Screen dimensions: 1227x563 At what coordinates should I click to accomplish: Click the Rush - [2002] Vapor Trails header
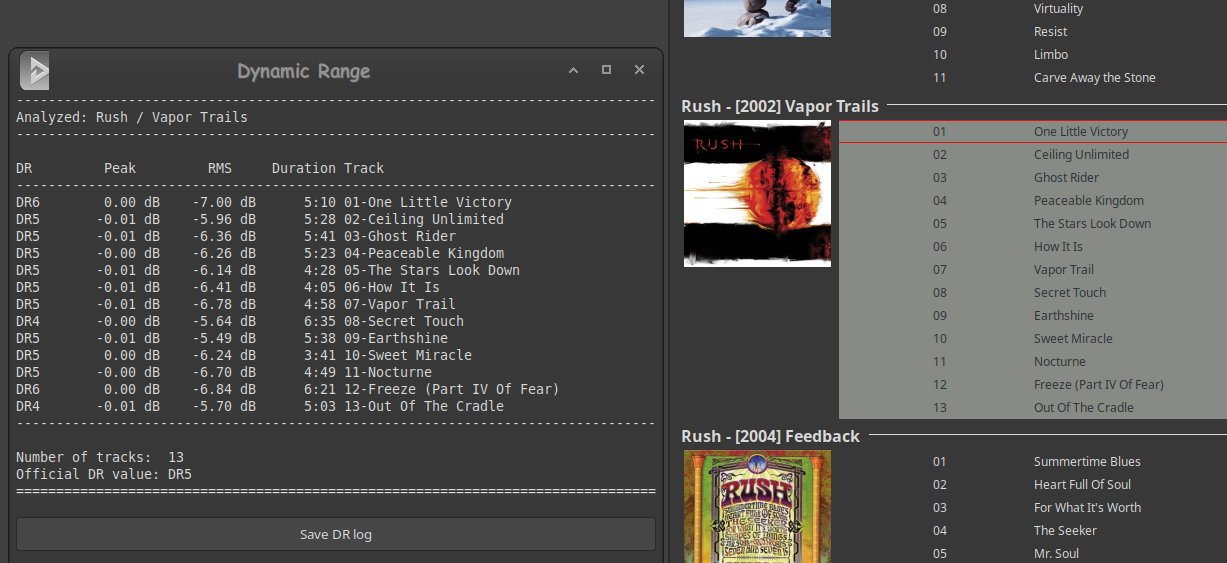pos(780,105)
